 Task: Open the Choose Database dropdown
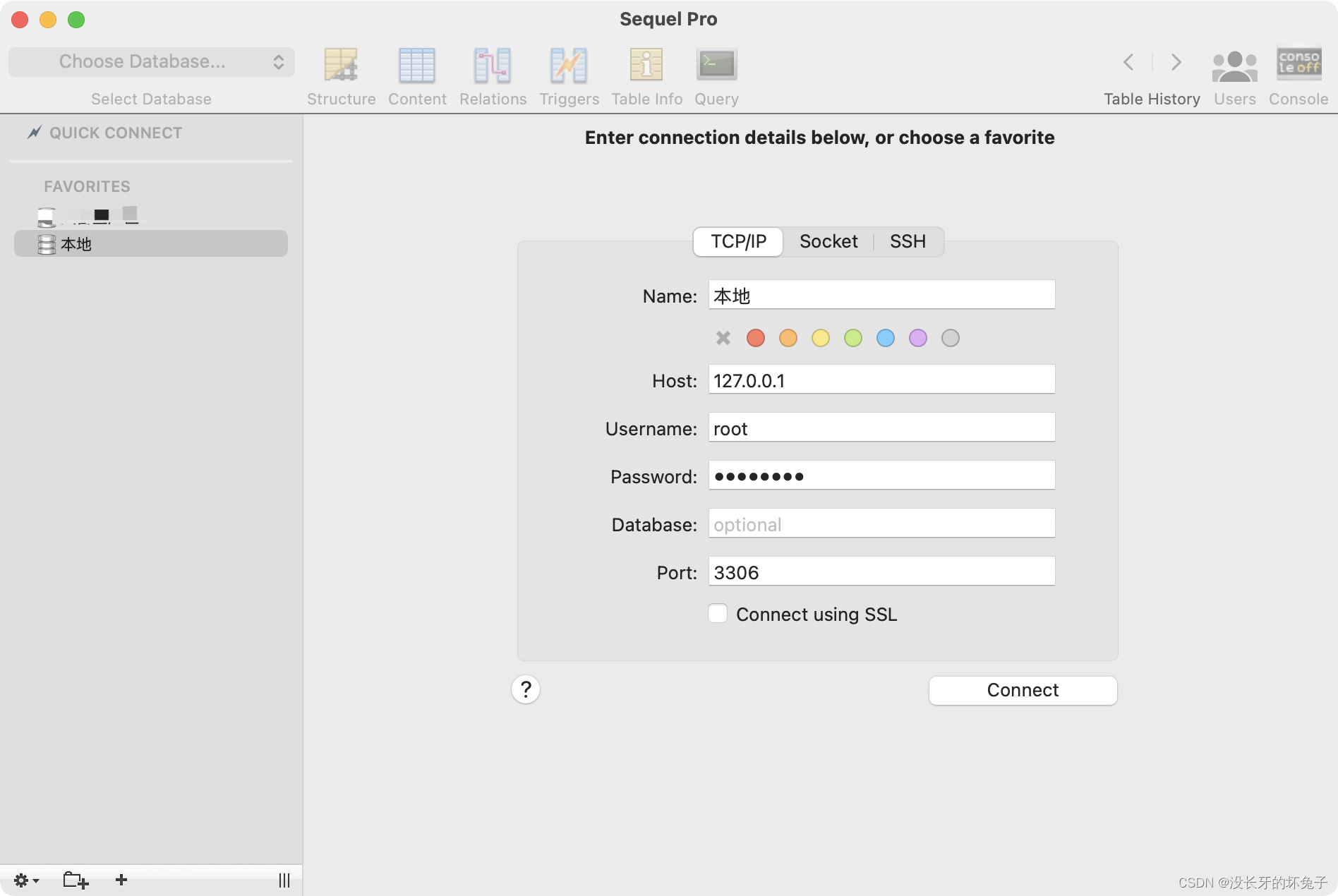[151, 62]
